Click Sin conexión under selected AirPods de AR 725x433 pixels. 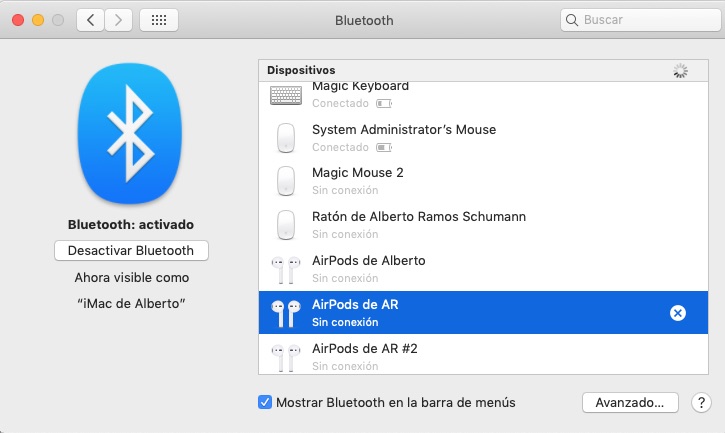[345, 322]
